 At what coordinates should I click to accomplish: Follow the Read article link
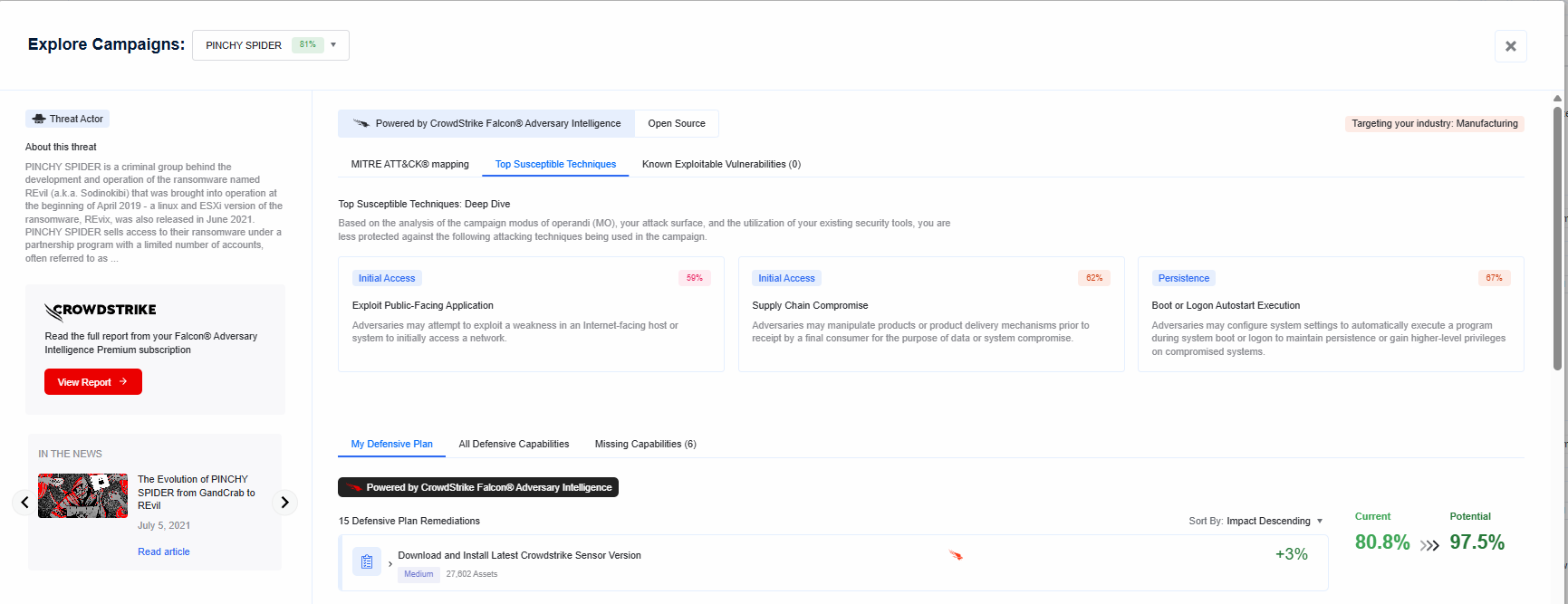click(164, 551)
